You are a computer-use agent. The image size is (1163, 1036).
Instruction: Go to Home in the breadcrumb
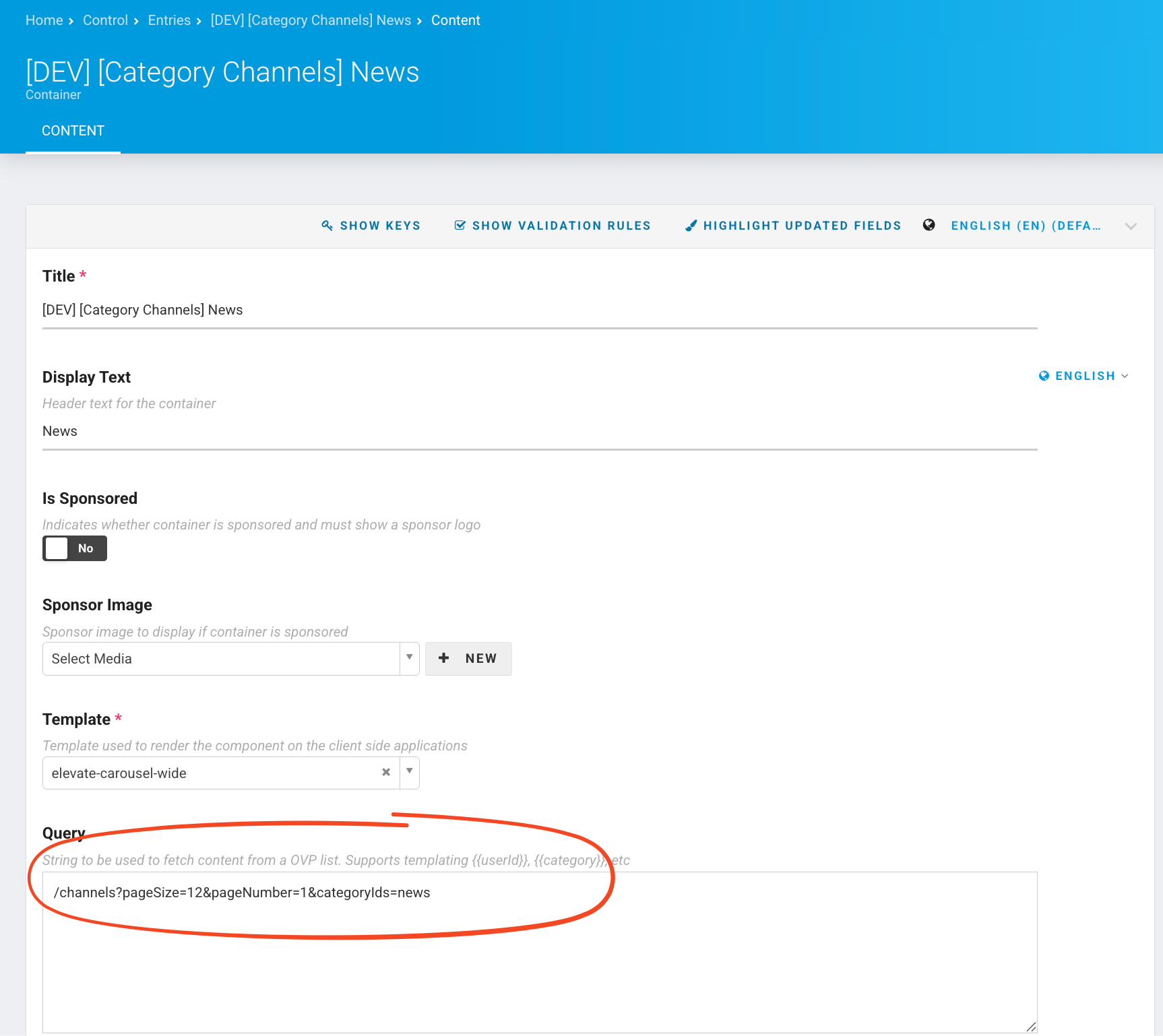[x=44, y=20]
